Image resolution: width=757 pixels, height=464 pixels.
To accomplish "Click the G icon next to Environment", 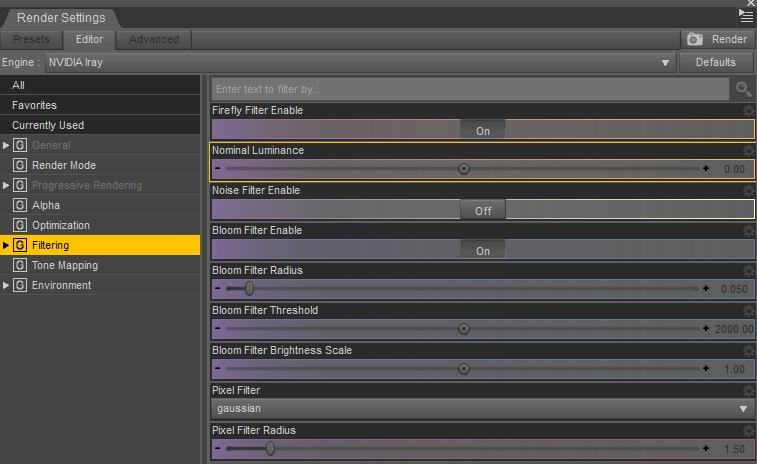I will click(20, 285).
